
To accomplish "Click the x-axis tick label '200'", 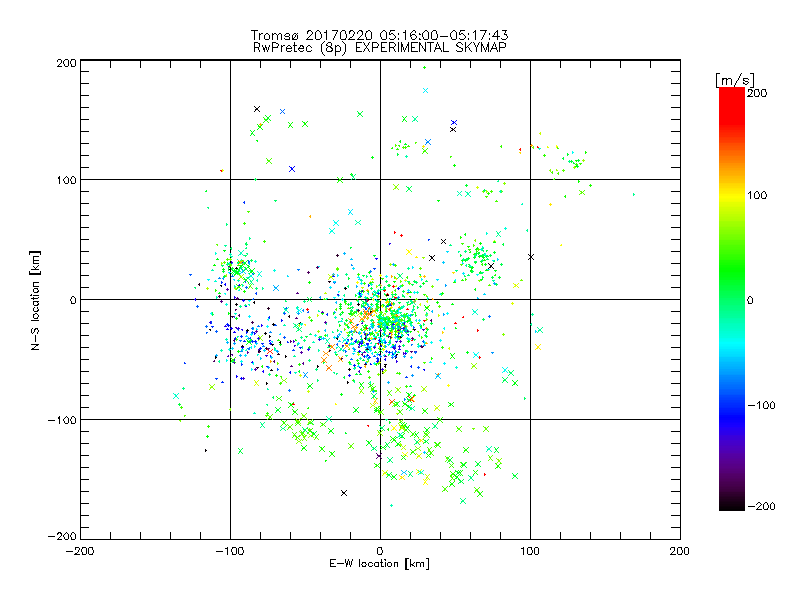I will [x=680, y=552].
